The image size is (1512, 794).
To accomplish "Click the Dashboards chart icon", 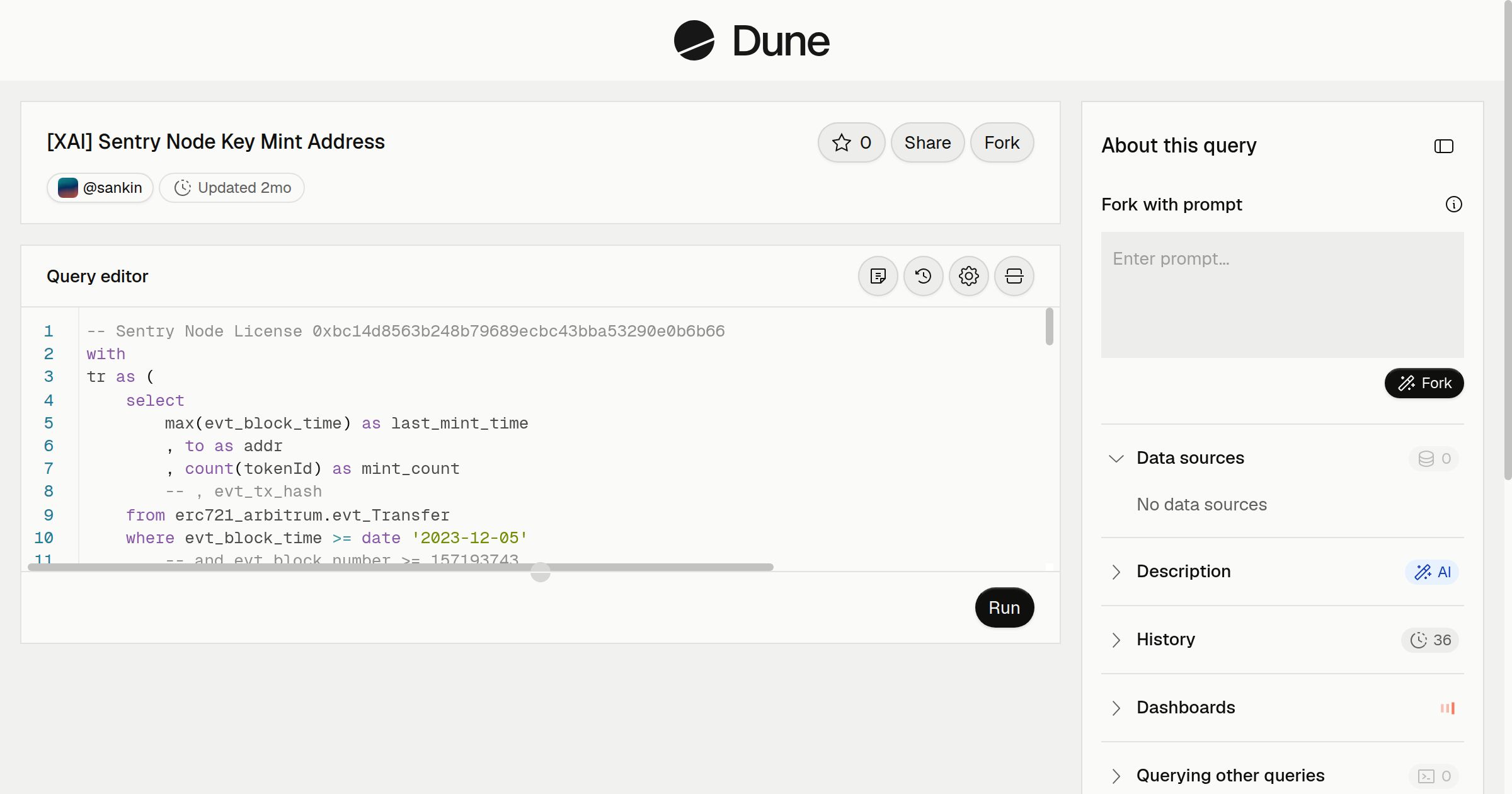I will tap(1447, 708).
